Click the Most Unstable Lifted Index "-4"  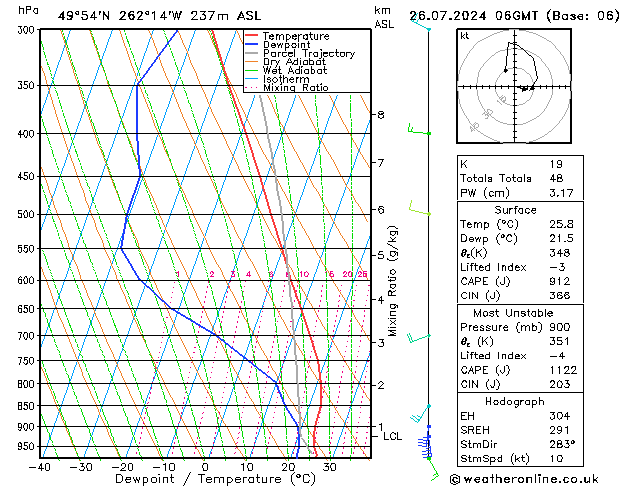pyautogui.click(x=557, y=356)
